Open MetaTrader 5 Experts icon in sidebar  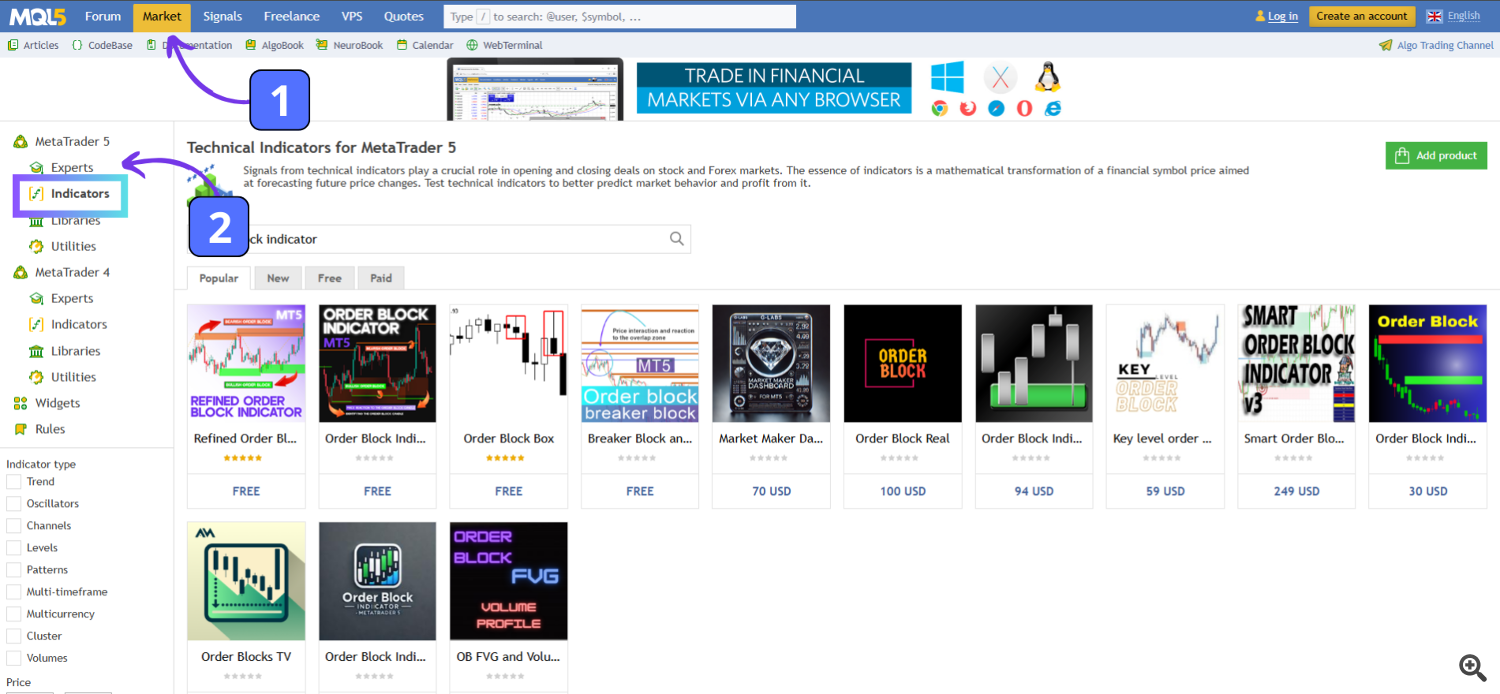pos(37,168)
